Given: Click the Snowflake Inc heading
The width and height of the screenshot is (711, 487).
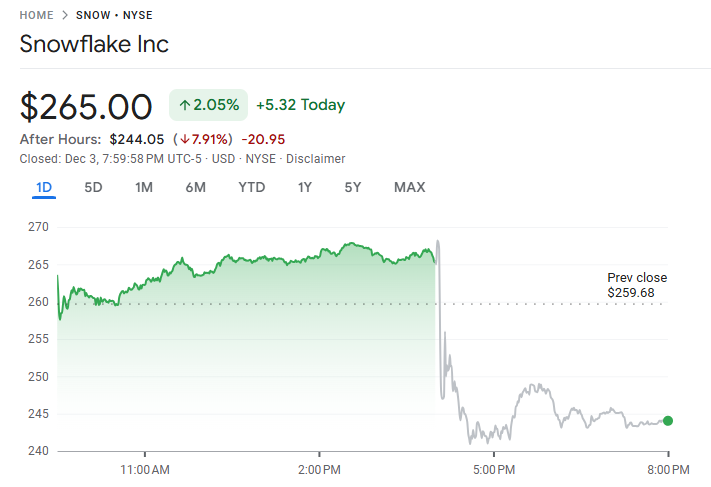Looking at the screenshot, I should [95, 44].
